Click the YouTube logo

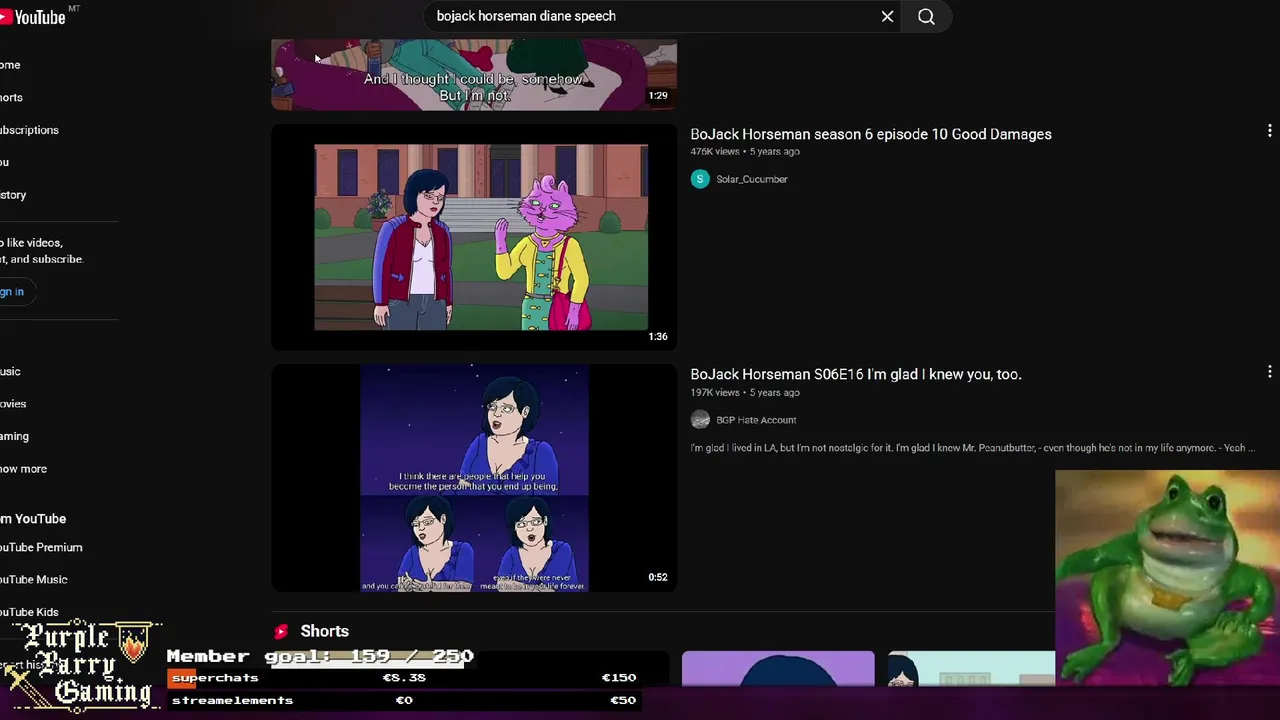[32, 17]
